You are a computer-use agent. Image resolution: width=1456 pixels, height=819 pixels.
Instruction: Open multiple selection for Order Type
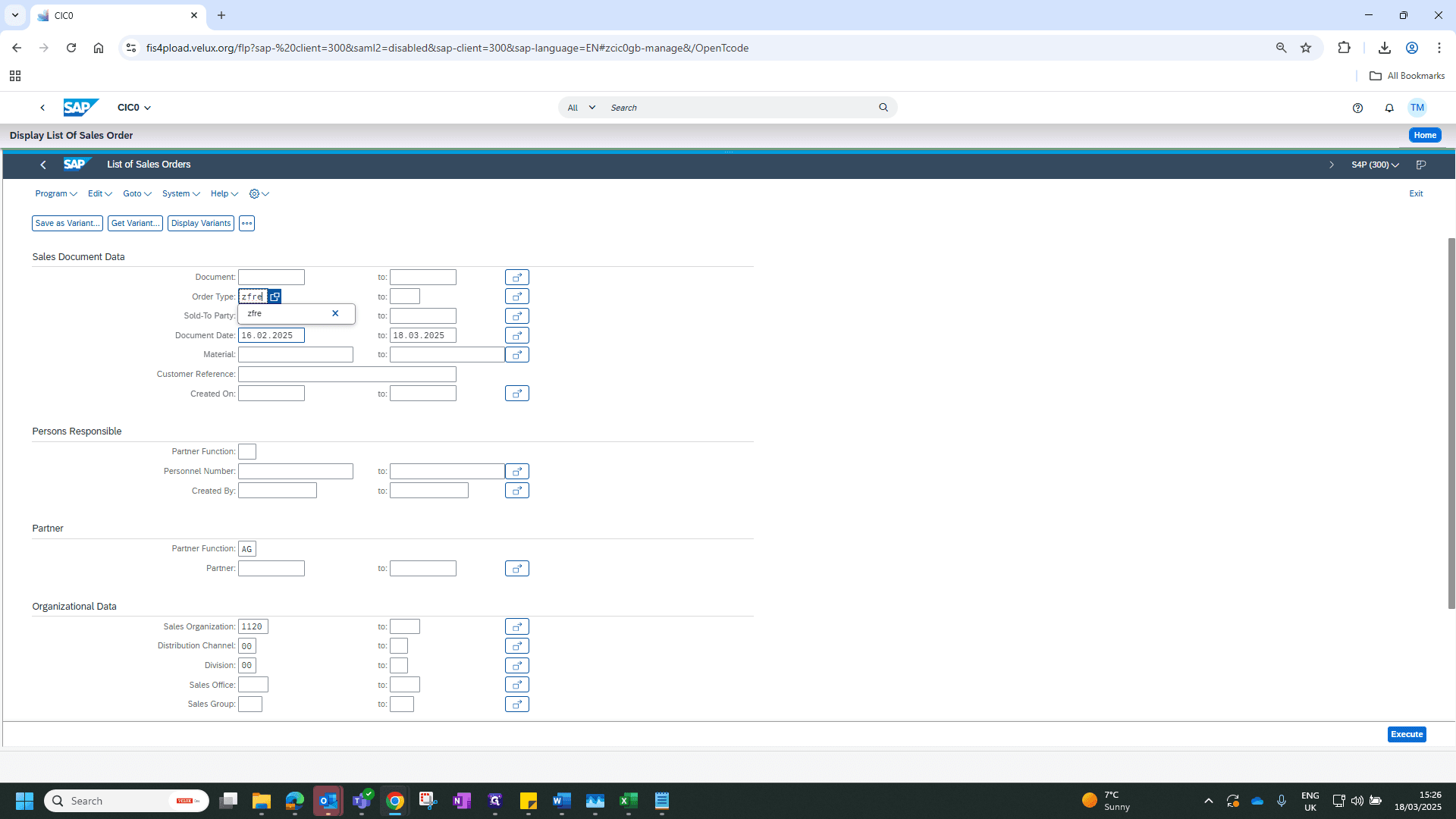coord(516,297)
